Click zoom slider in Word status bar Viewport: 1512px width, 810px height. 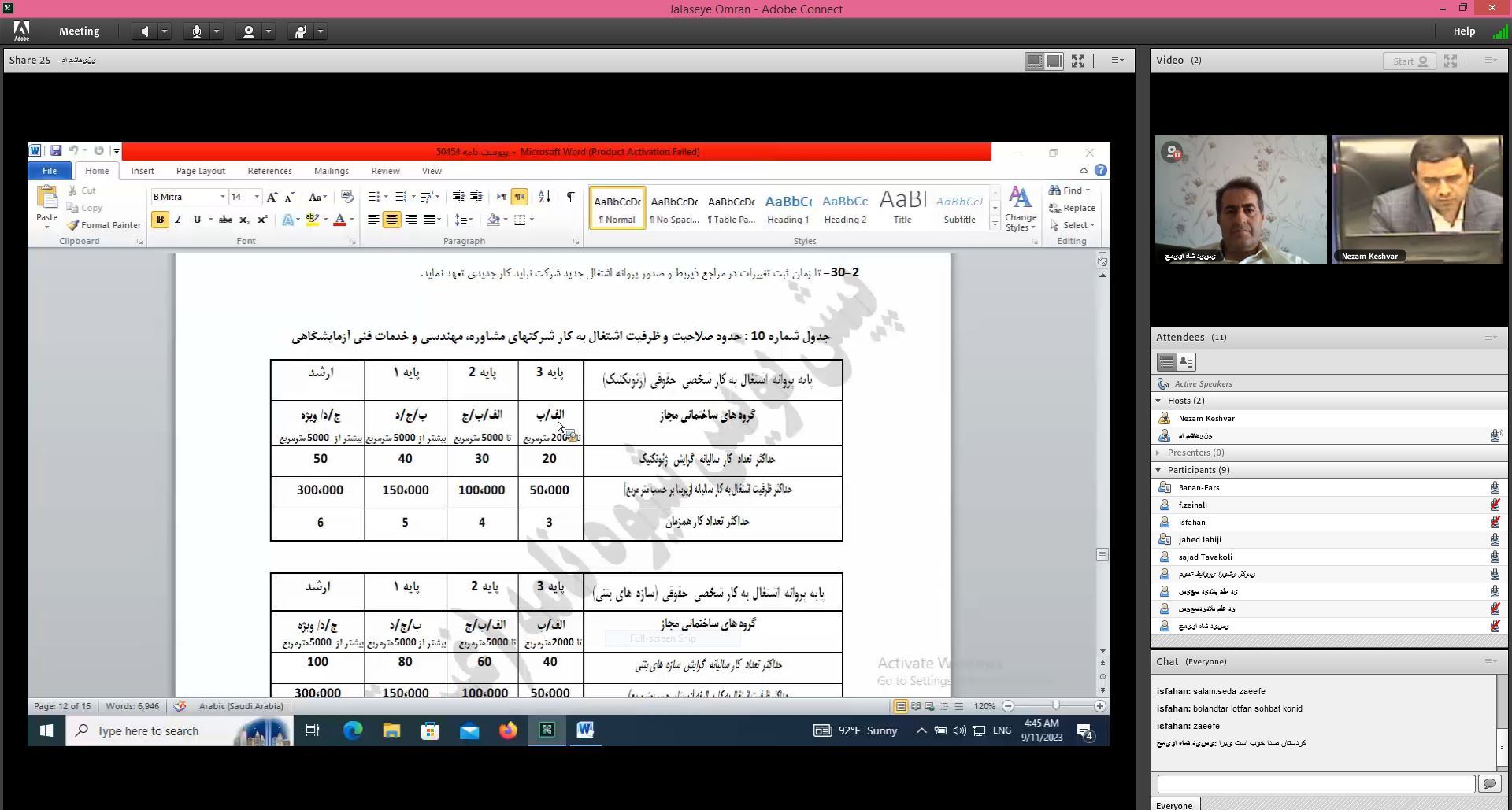tap(1056, 706)
